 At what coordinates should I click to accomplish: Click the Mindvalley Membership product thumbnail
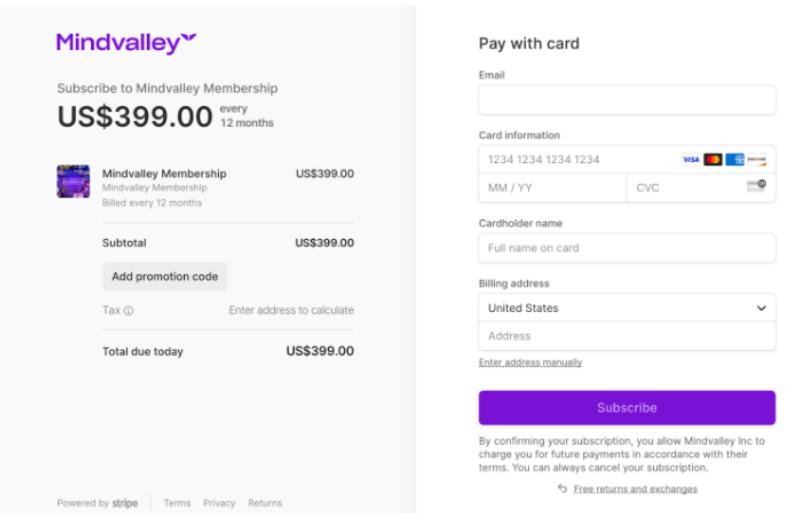point(73,181)
